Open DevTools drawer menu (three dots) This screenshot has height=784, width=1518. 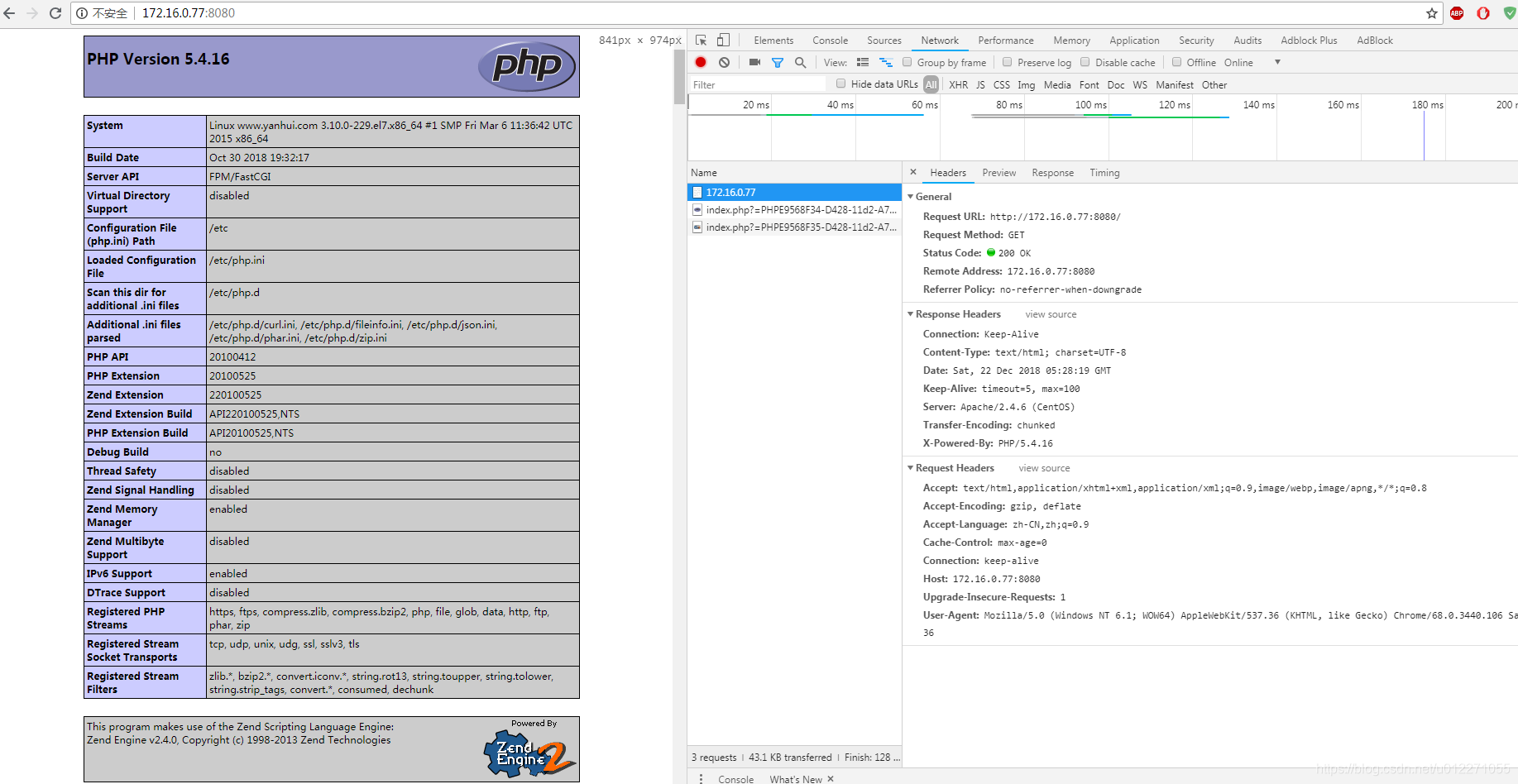(x=701, y=779)
